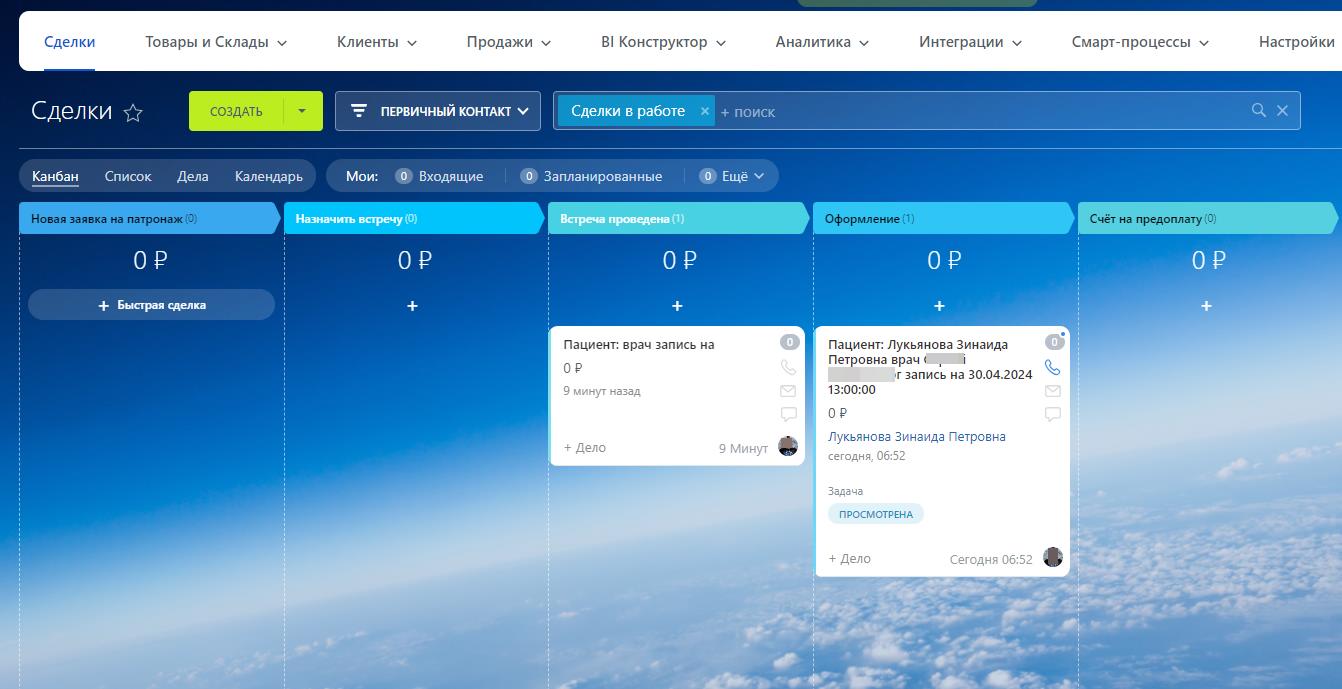
Task: Click the favorite star next to Сделки
Action: click(133, 113)
